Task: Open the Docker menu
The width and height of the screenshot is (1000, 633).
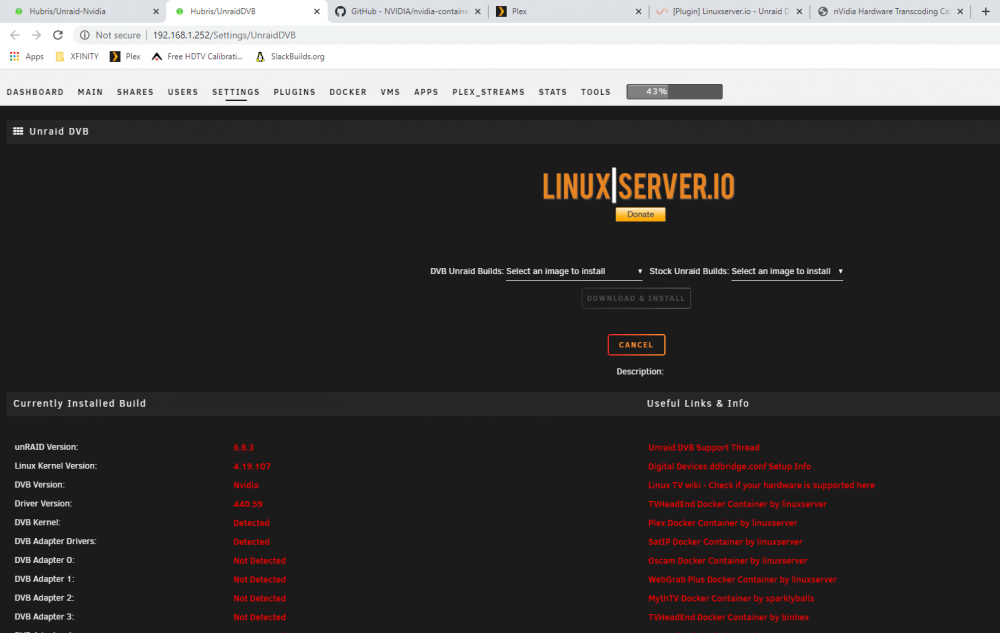Action: coord(348,92)
